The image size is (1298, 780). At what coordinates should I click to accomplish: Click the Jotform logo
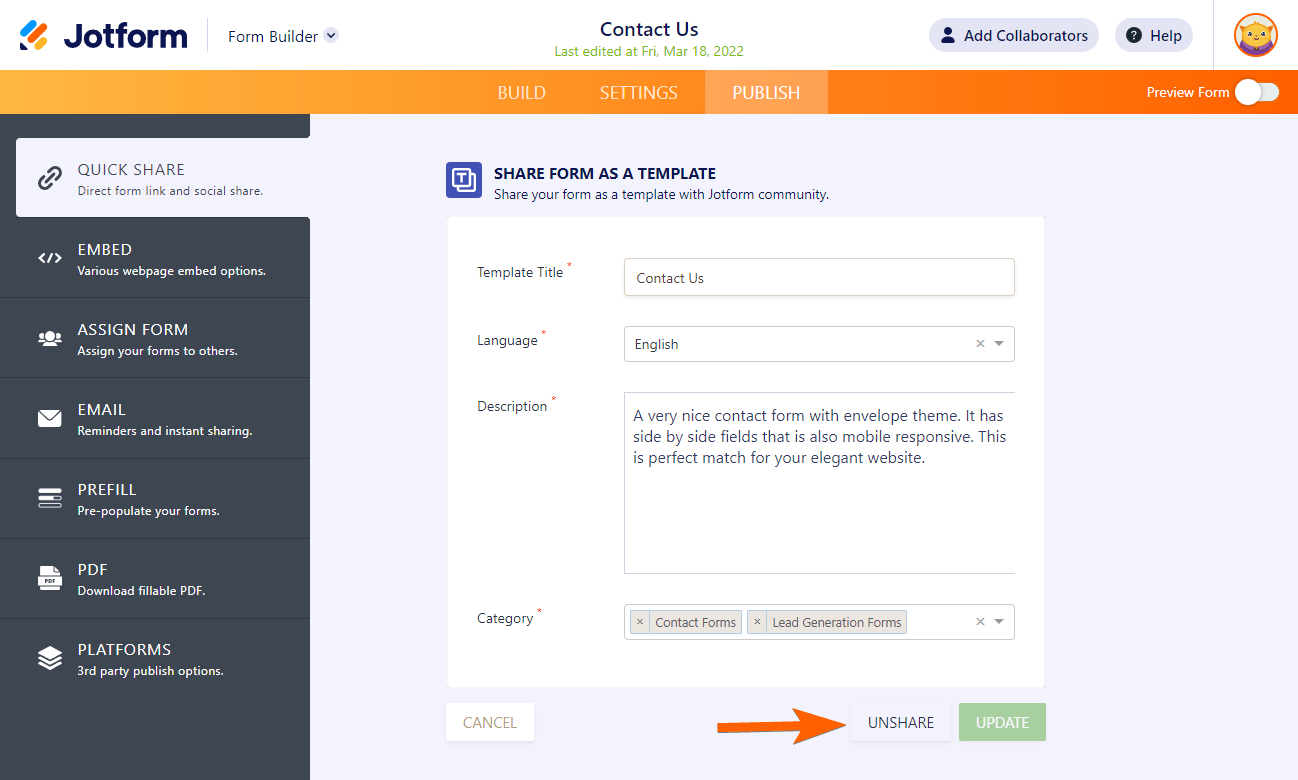(x=104, y=36)
